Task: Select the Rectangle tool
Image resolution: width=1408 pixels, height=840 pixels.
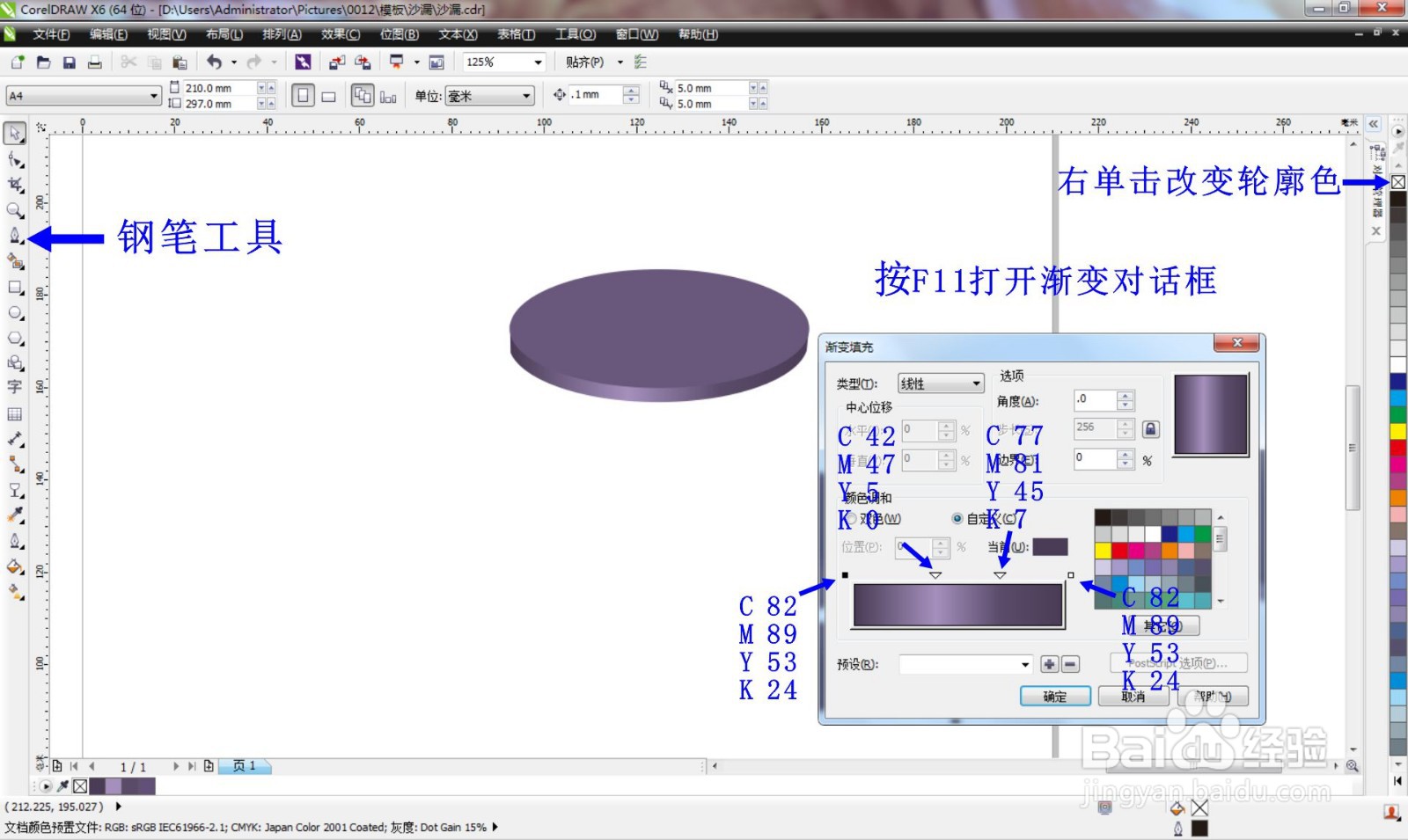Action: pyautogui.click(x=14, y=287)
